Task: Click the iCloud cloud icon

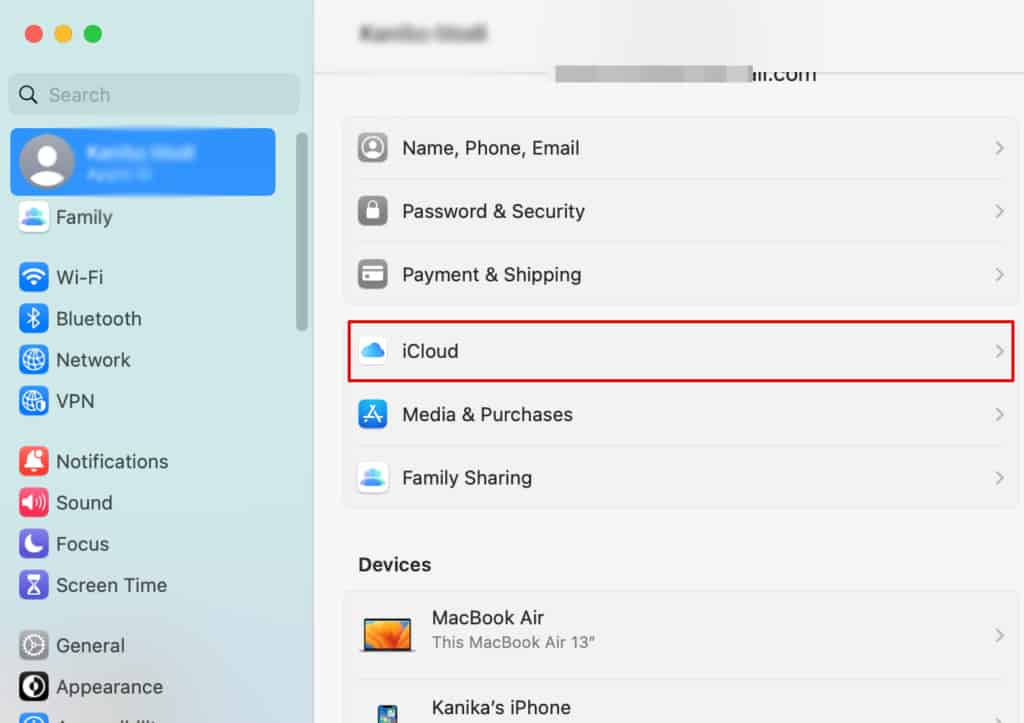Action: pyautogui.click(x=372, y=351)
